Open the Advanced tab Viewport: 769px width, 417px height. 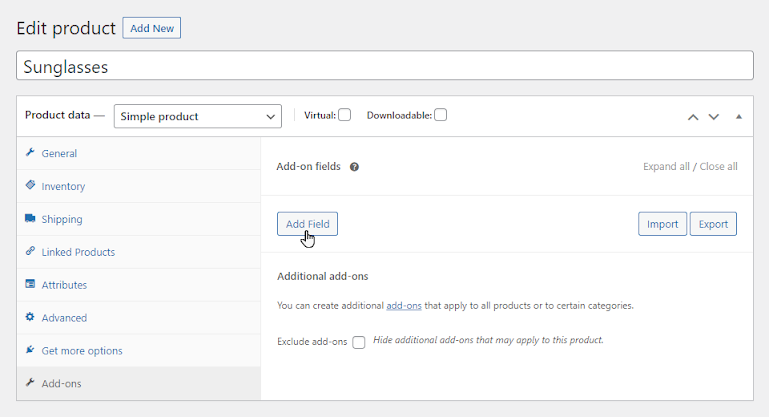[139, 317]
